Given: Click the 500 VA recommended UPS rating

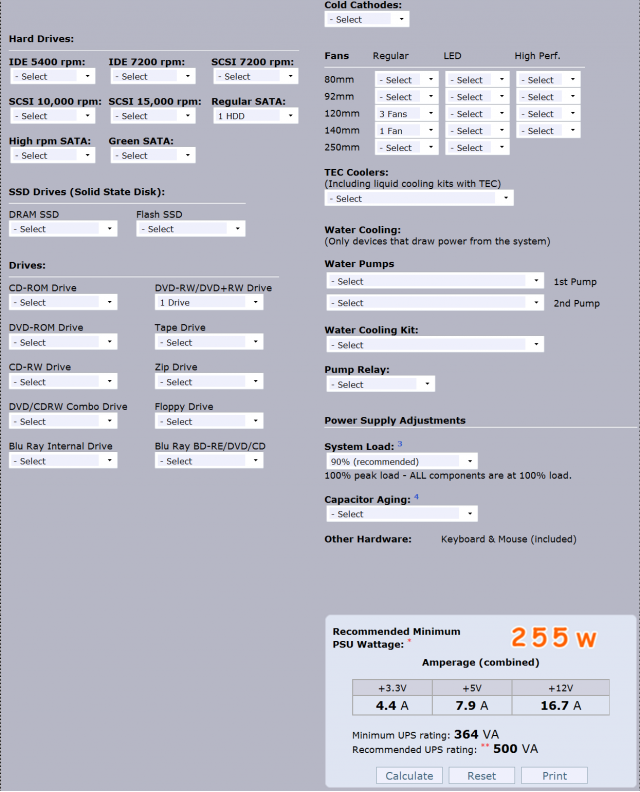Looking at the screenshot, I should coord(516,749).
